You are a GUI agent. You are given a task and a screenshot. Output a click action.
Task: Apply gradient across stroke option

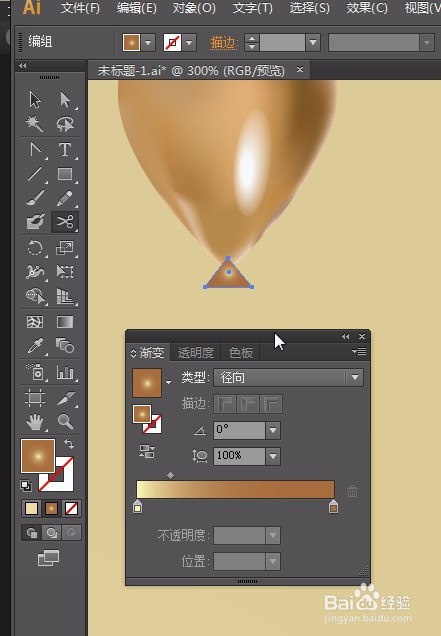tap(271, 404)
